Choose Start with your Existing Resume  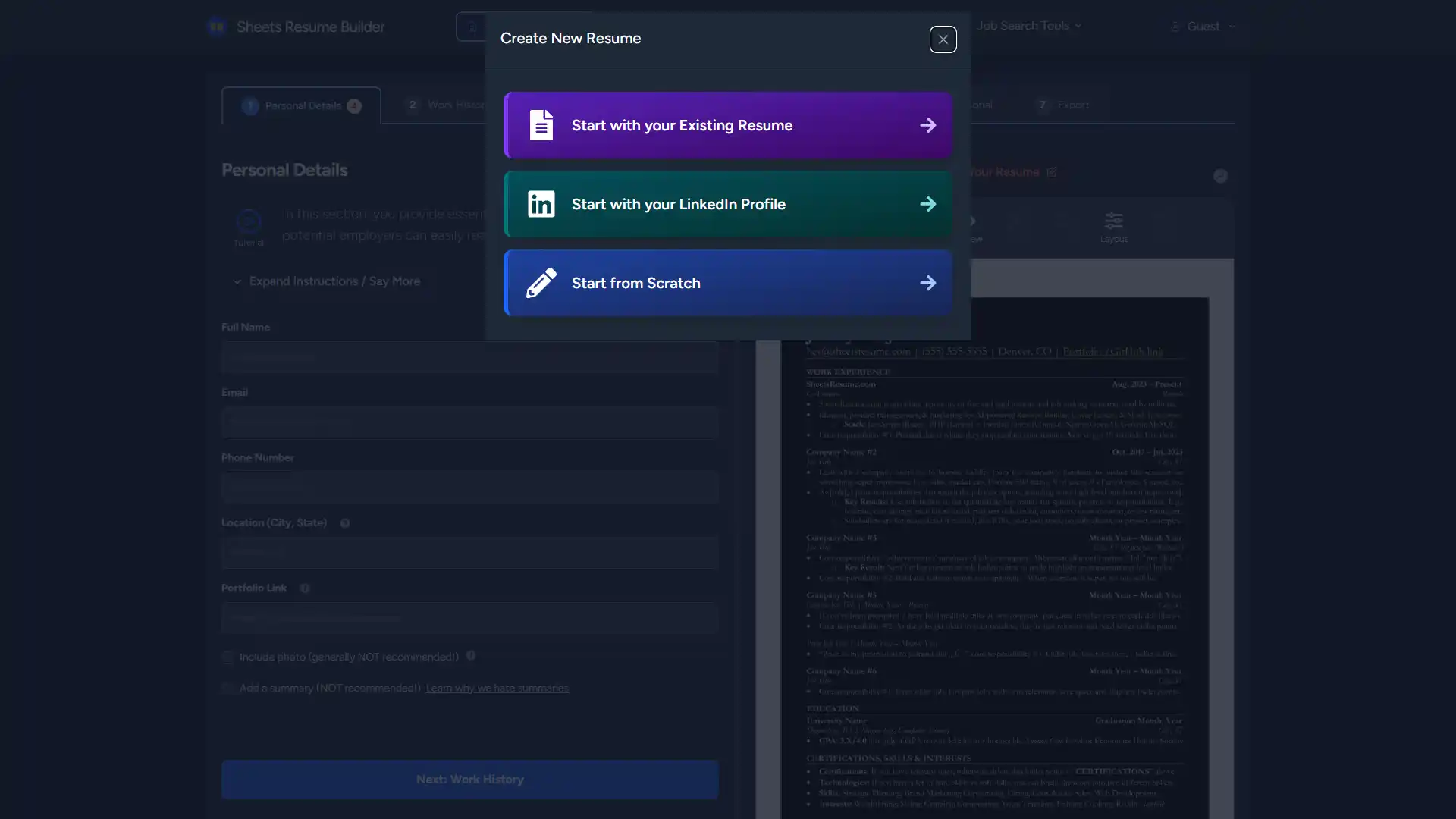728,125
